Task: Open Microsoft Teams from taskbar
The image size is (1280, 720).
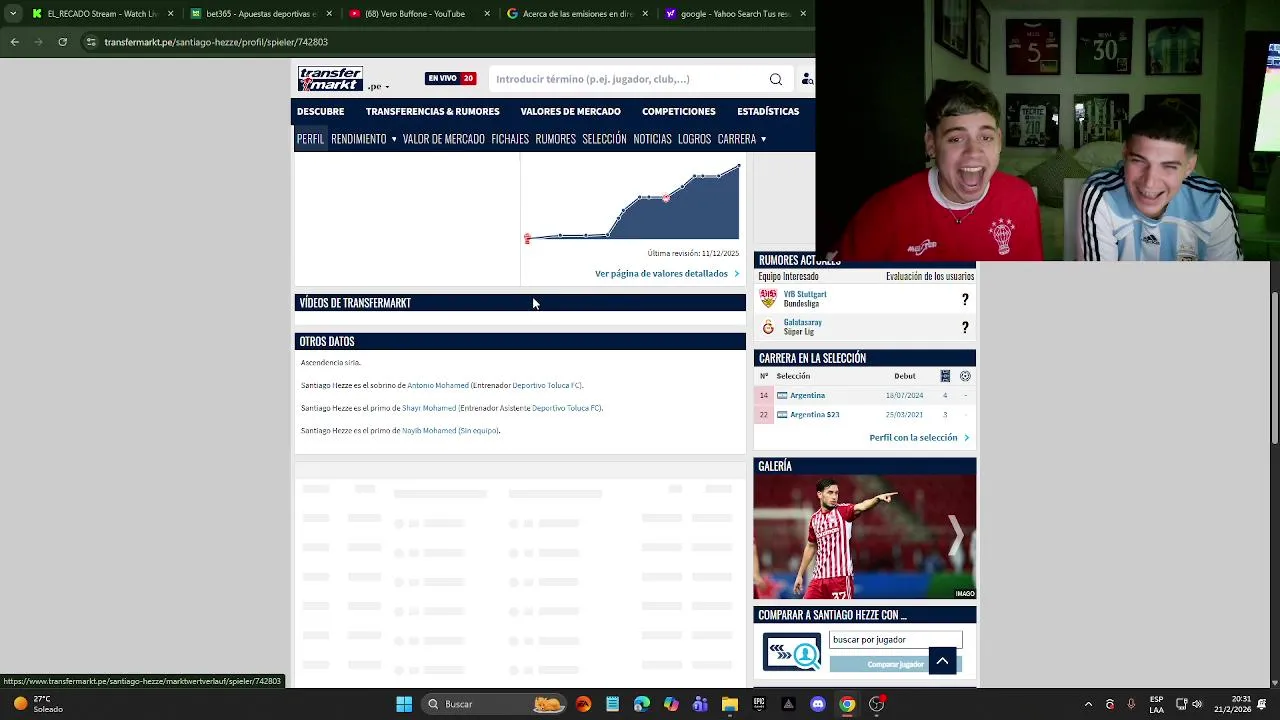Action: (700, 704)
